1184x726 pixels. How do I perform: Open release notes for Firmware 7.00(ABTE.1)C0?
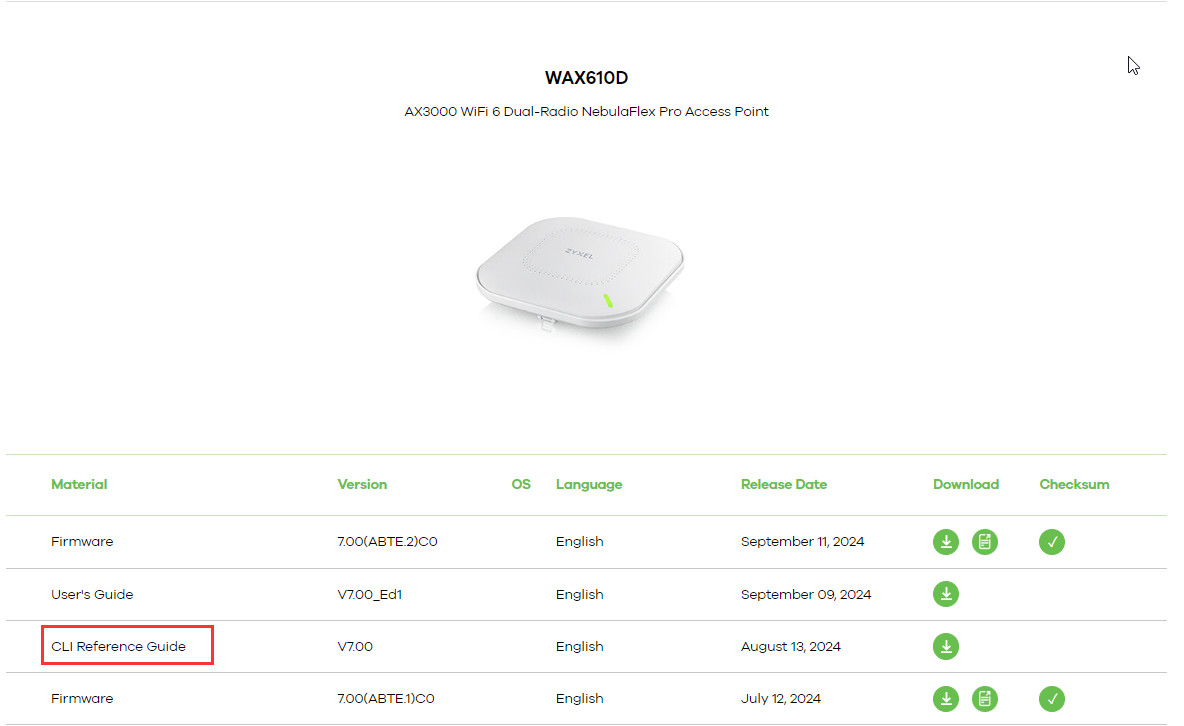click(985, 699)
